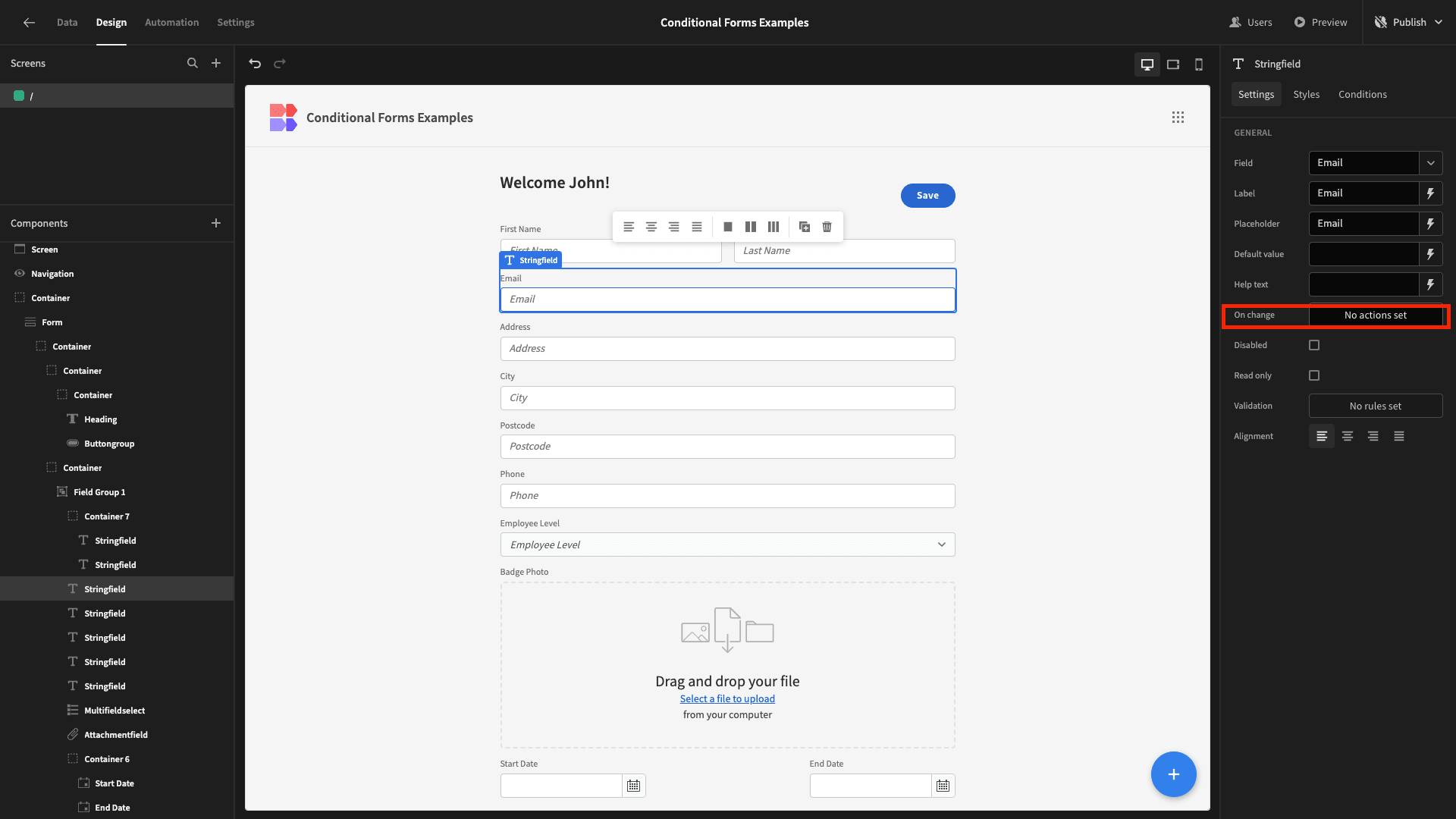Set dynamic value for Placeholder field

(1432, 223)
